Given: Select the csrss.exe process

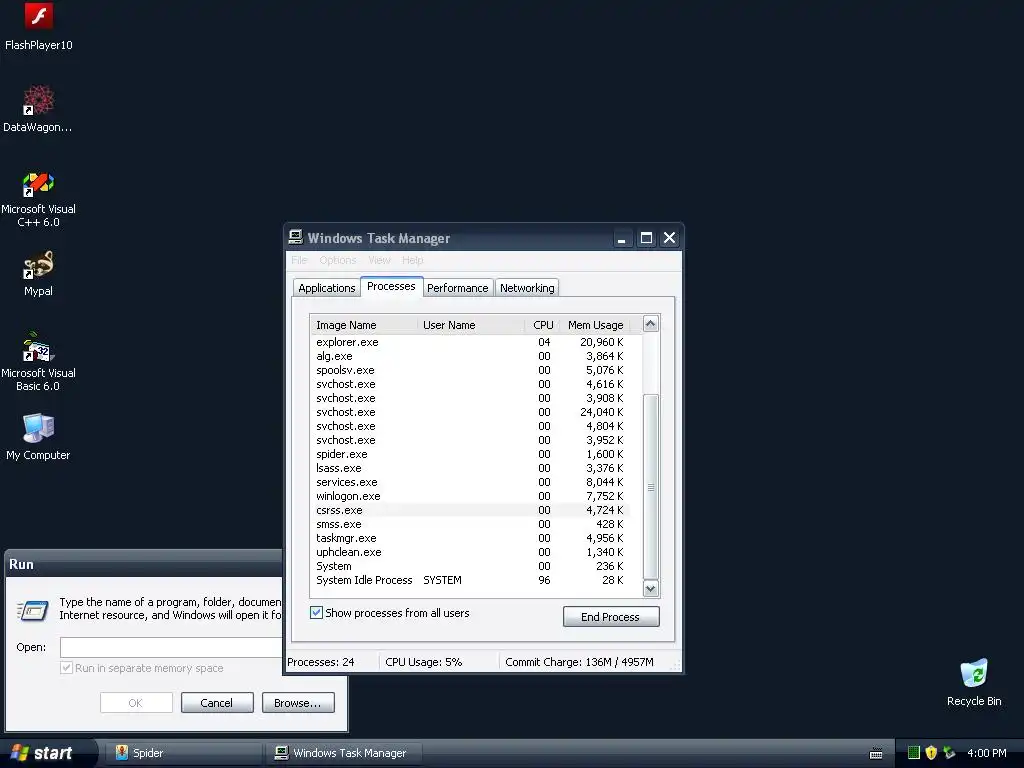Looking at the screenshot, I should pyautogui.click(x=470, y=510).
